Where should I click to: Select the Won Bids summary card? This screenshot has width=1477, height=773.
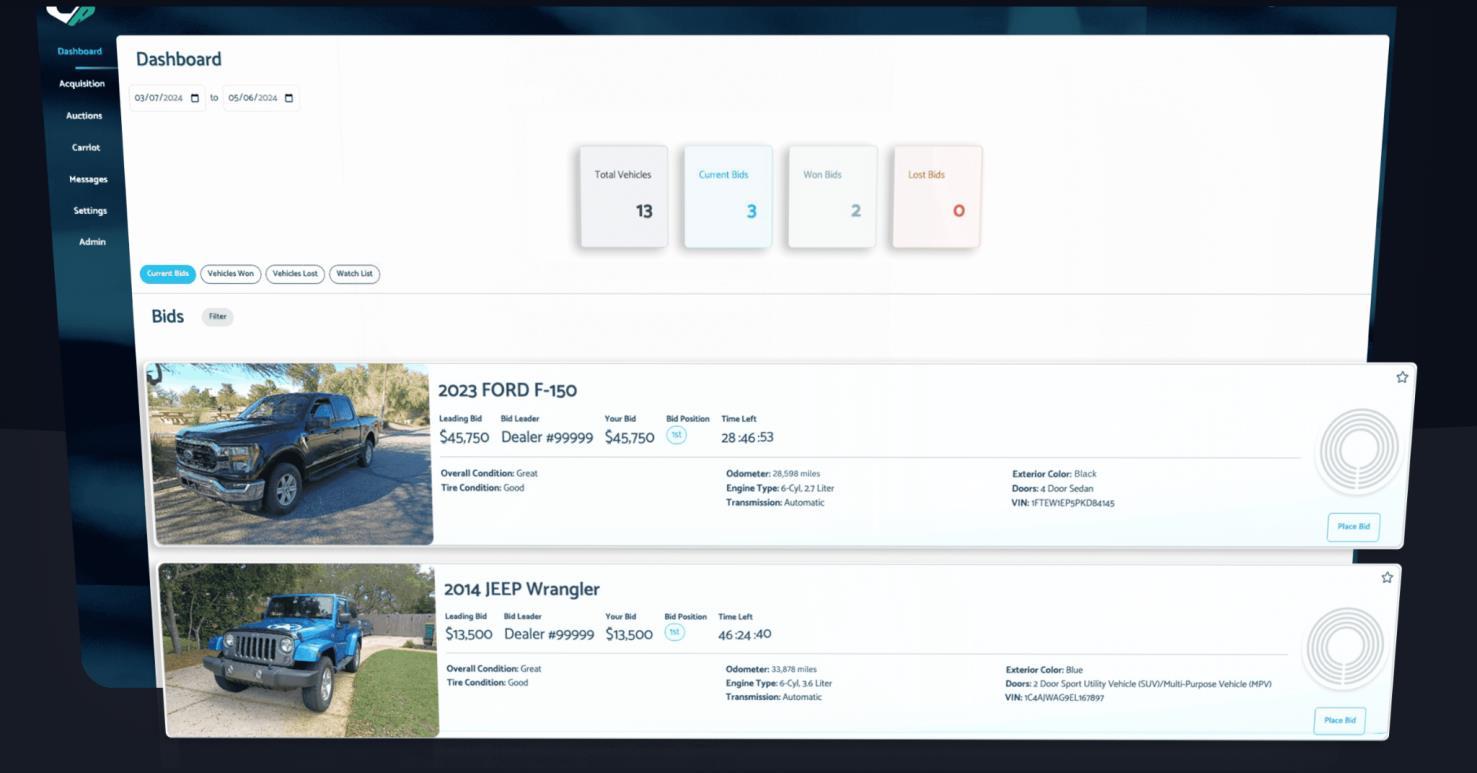coord(832,196)
